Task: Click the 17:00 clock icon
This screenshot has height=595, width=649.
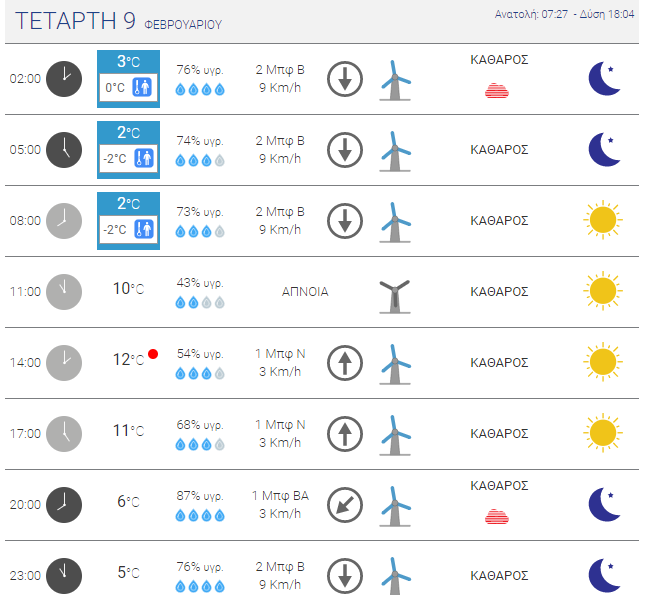Action: pos(64,434)
